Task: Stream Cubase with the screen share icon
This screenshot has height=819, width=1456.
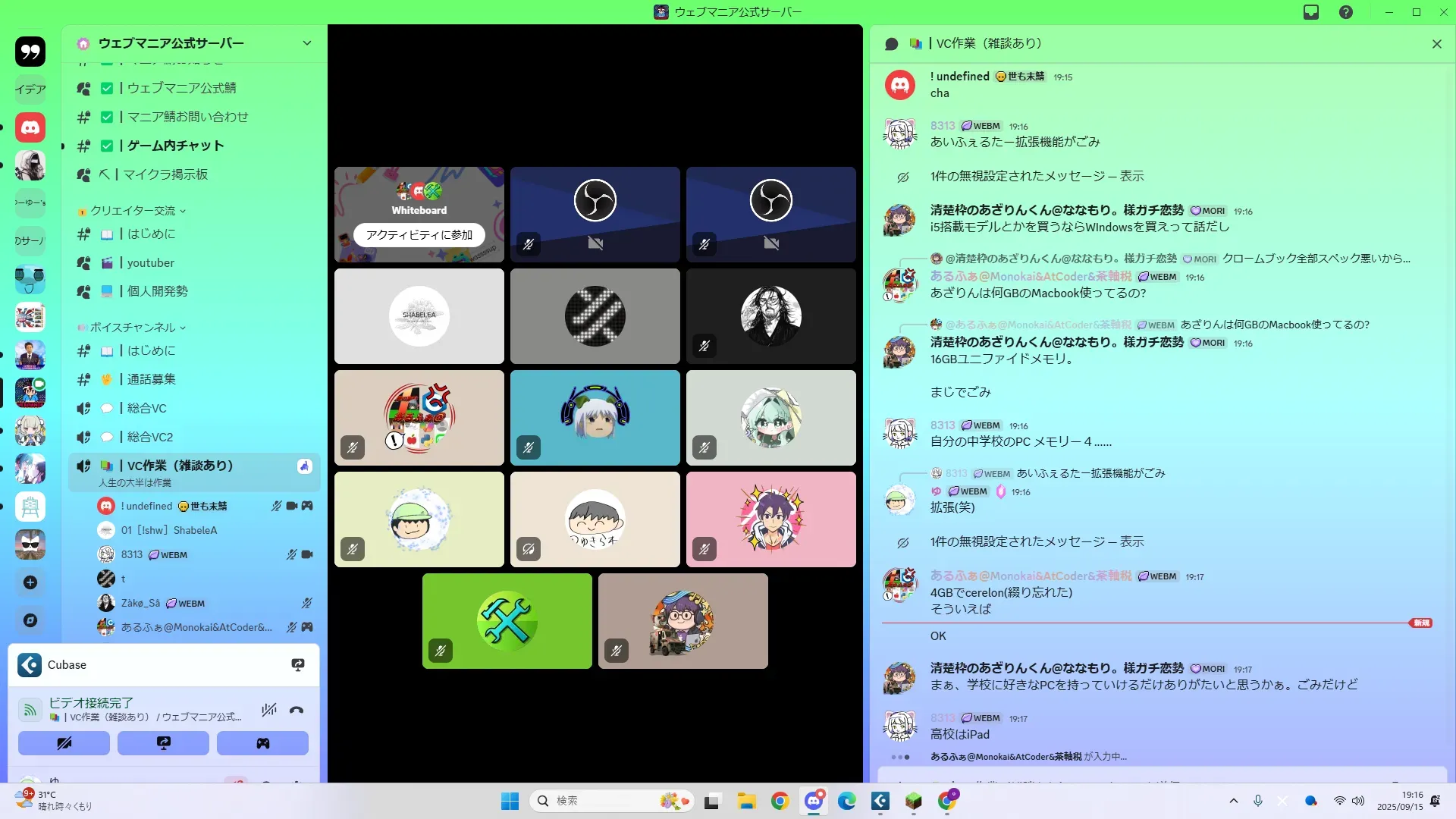Action: tap(298, 665)
